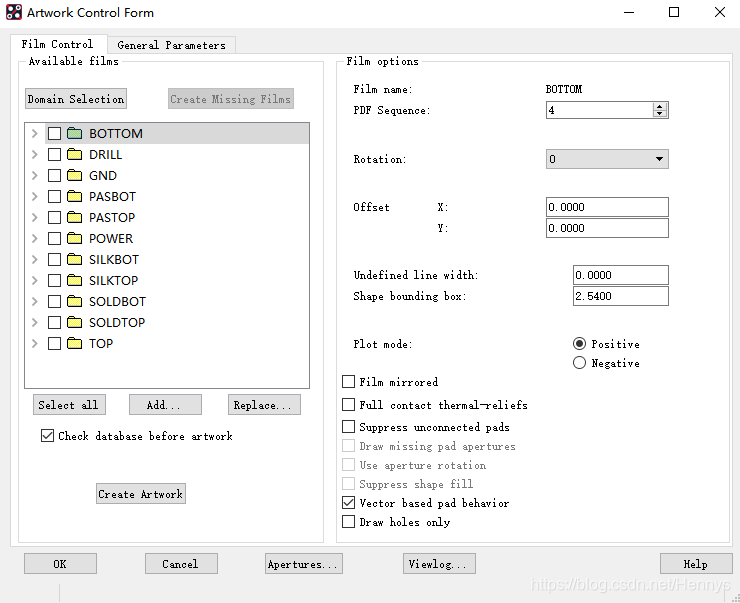Select the Negative plot mode radio button
This screenshot has height=603, width=740.
[580, 363]
